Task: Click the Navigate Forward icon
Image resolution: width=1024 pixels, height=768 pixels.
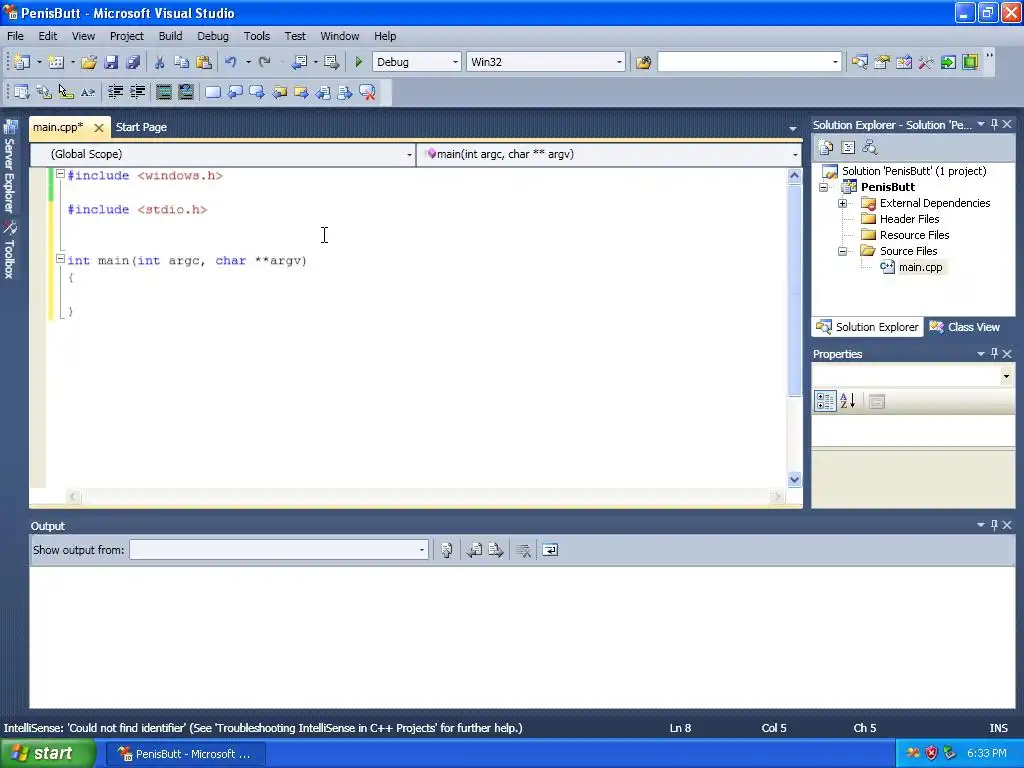Action: (332, 62)
